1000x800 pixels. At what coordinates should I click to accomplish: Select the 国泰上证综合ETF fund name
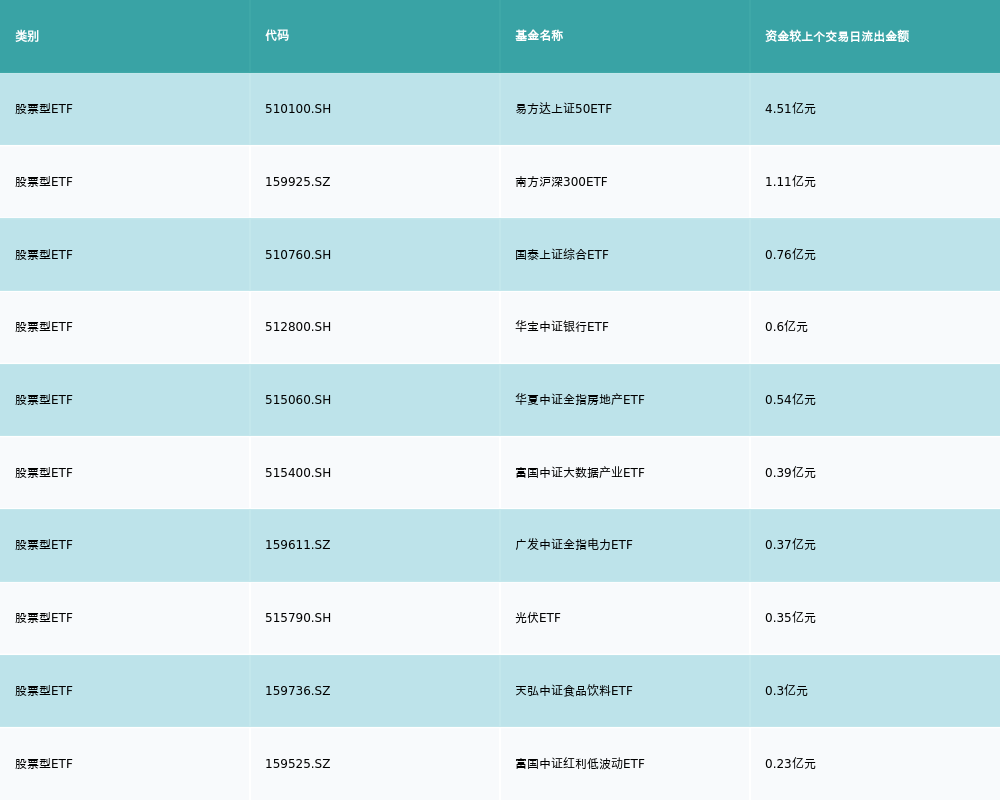[x=561, y=255]
